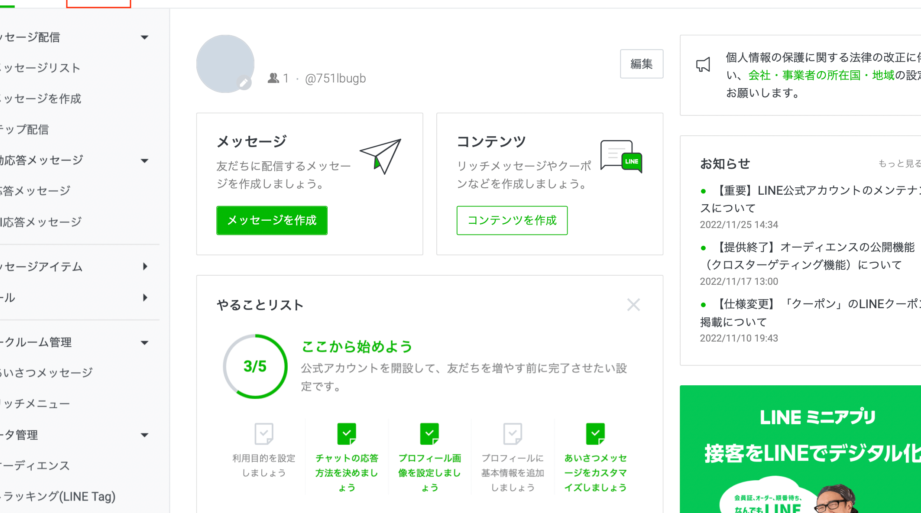Open the チャットの応答方法を決めましょう checklist step
The height and width of the screenshot is (513, 921).
coord(347,458)
